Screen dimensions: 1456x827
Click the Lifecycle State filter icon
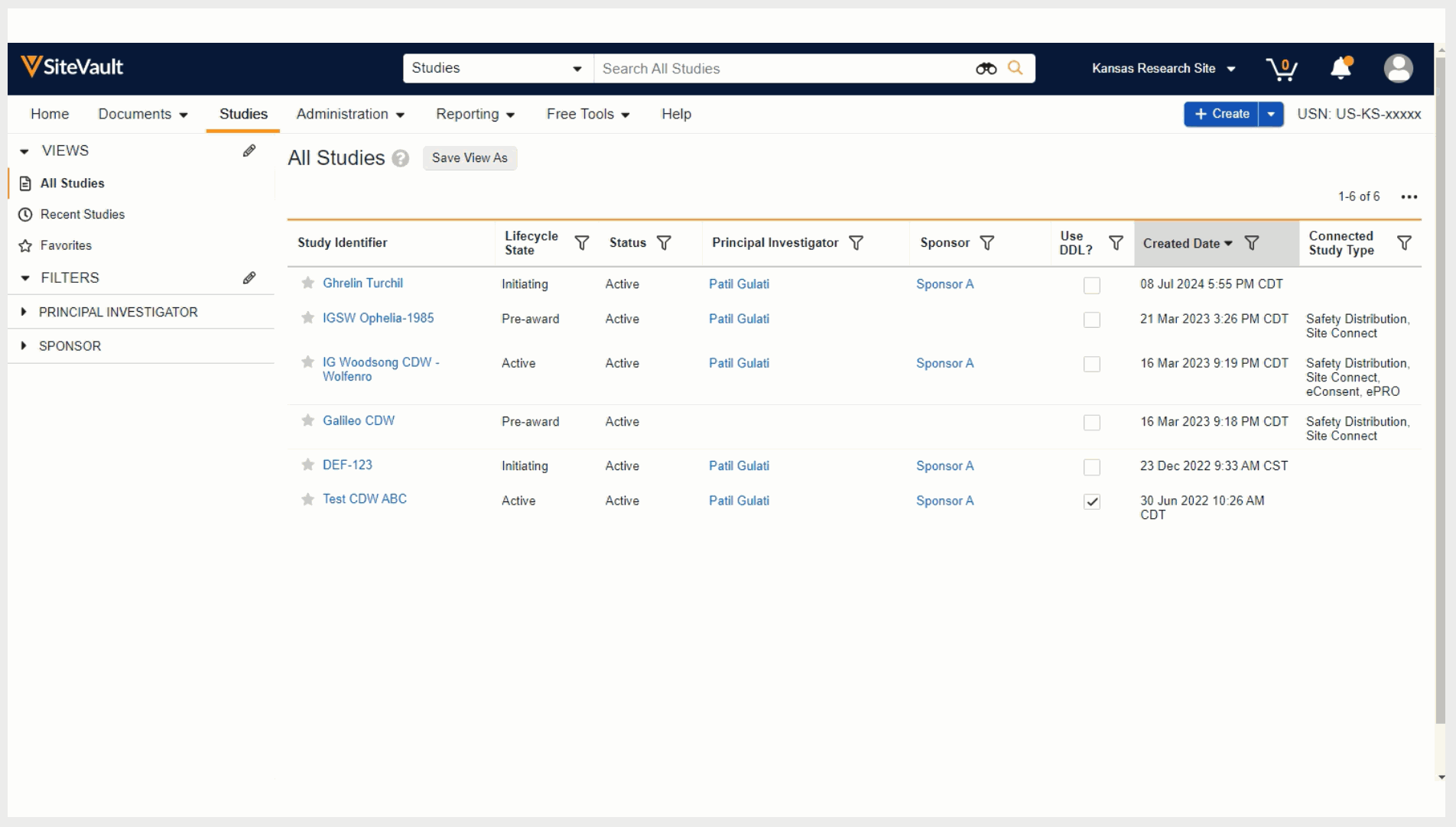coord(581,243)
